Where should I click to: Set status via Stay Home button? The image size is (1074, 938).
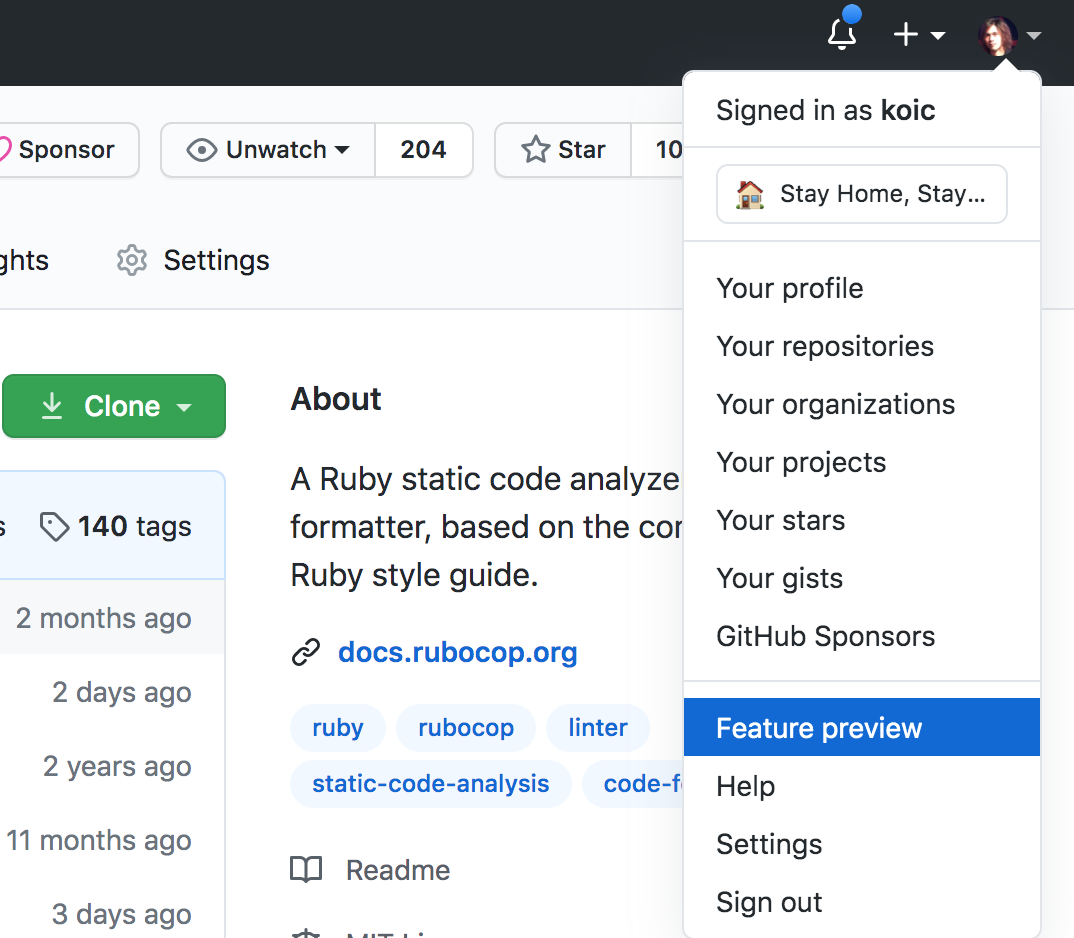[x=861, y=193]
